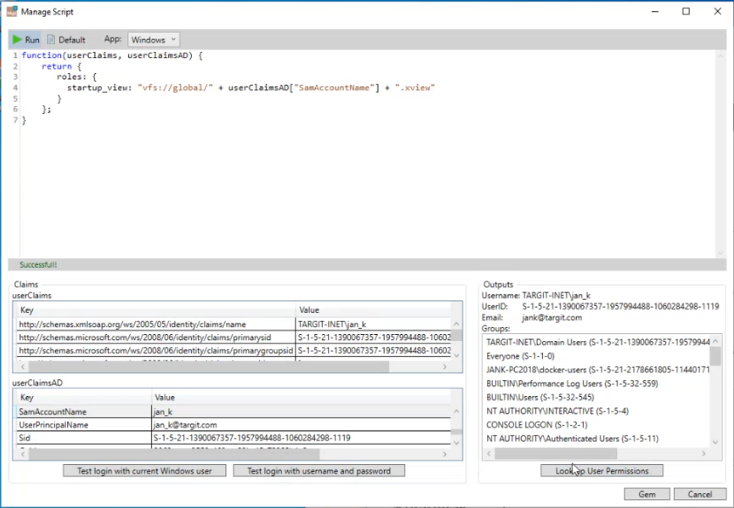
Task: Select the Sid row in userClaimsAD
Action: click(x=234, y=438)
